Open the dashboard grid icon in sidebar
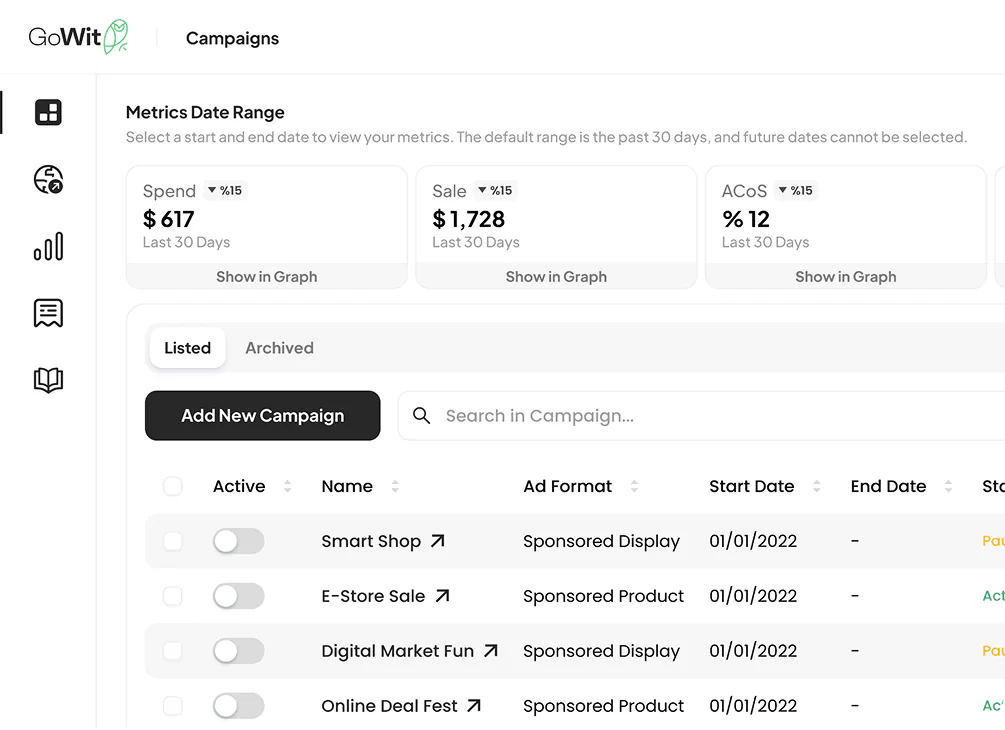Viewport: 1005px width, 730px height. [48, 112]
